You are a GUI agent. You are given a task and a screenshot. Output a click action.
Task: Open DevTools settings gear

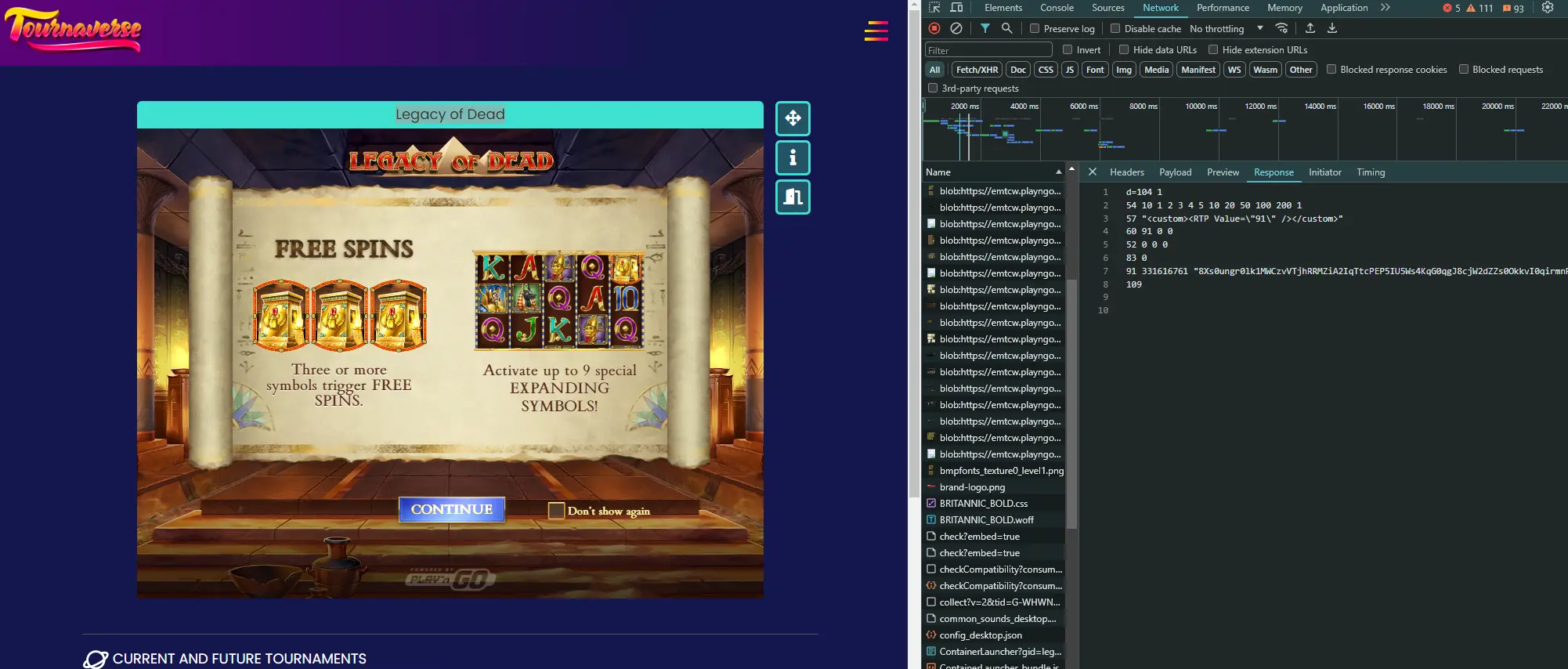tap(1548, 8)
